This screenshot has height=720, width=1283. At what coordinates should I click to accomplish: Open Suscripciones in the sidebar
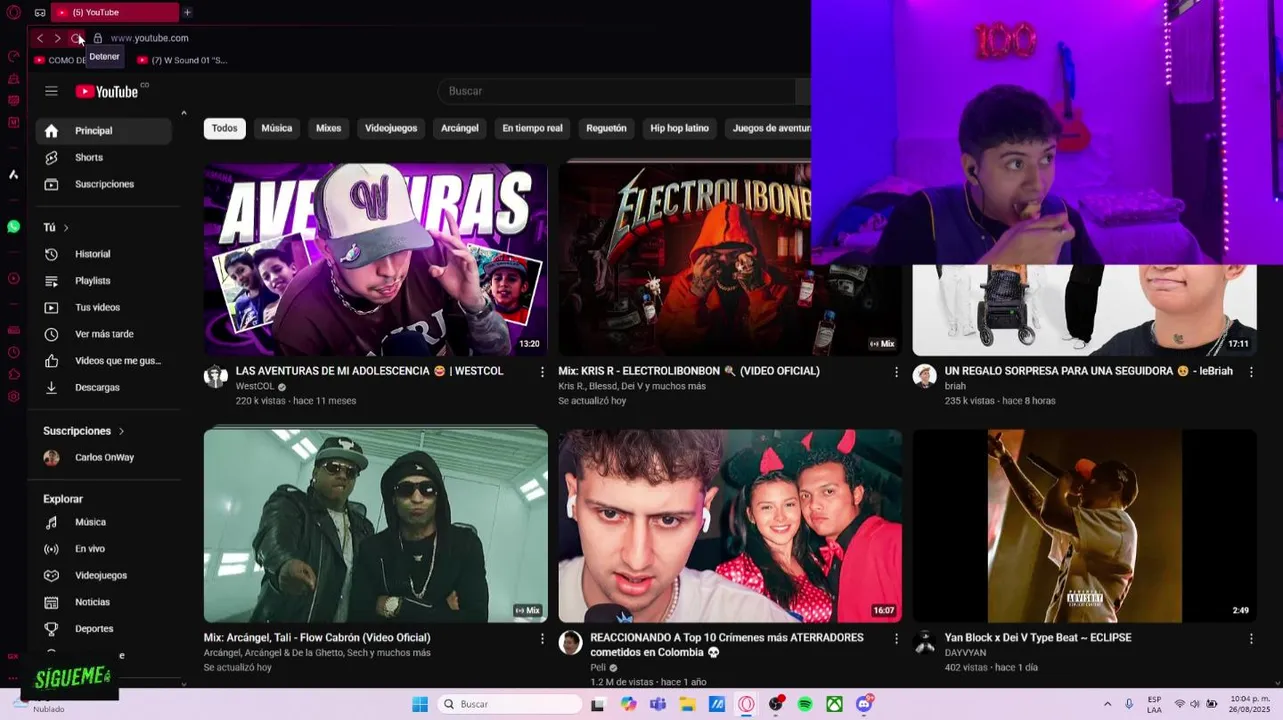pyautogui.click(x=103, y=184)
